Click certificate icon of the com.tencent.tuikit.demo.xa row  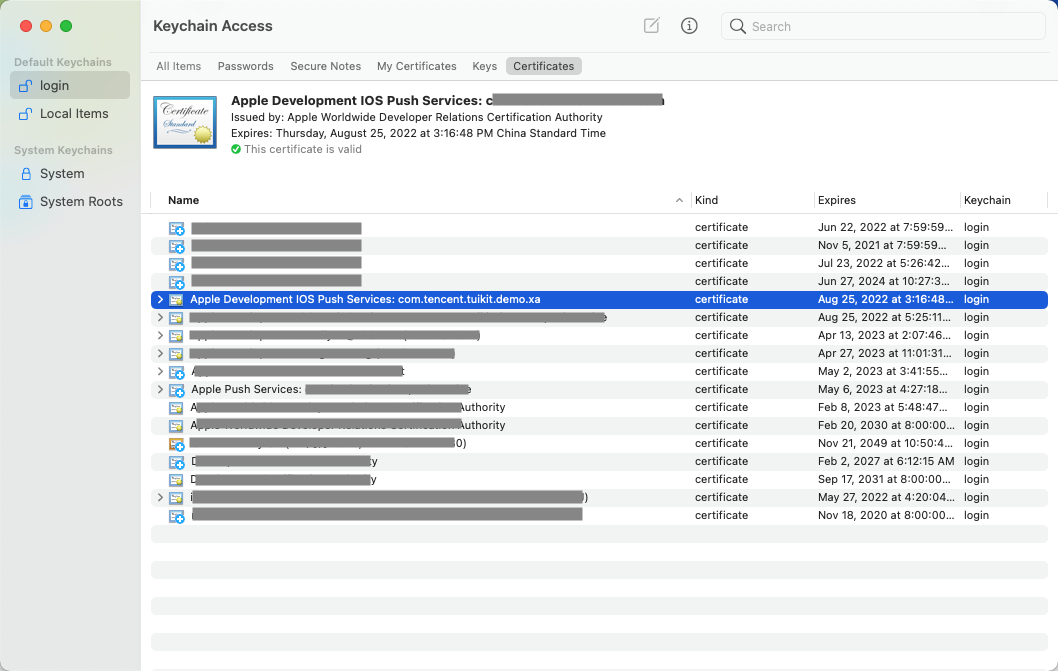pos(176,300)
